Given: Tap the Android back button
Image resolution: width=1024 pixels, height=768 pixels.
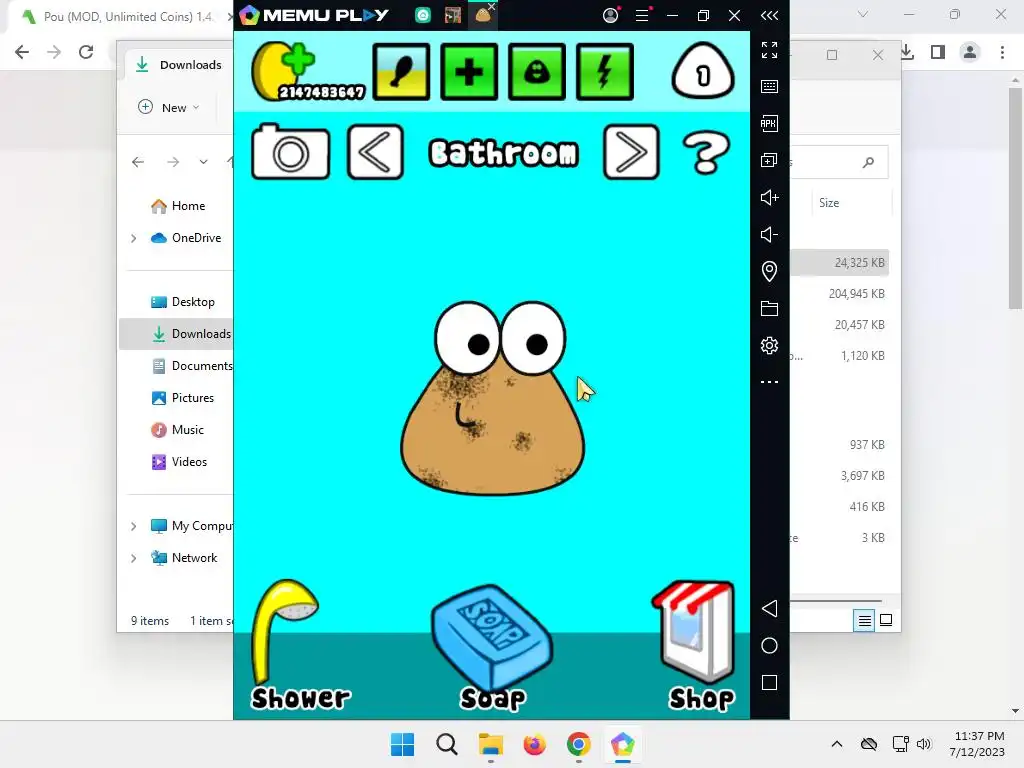Looking at the screenshot, I should [769, 609].
